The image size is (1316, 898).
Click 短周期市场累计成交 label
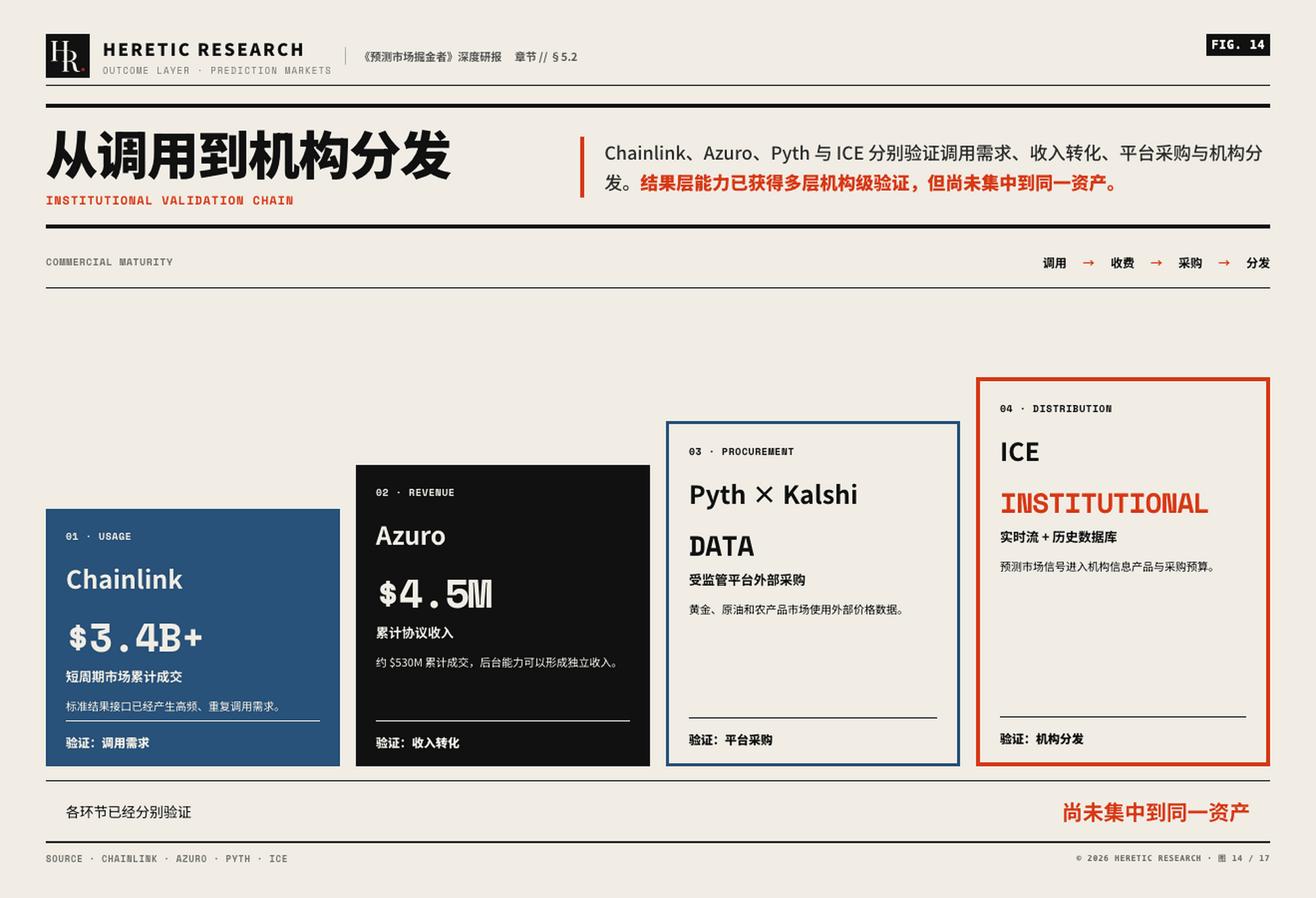(x=124, y=677)
